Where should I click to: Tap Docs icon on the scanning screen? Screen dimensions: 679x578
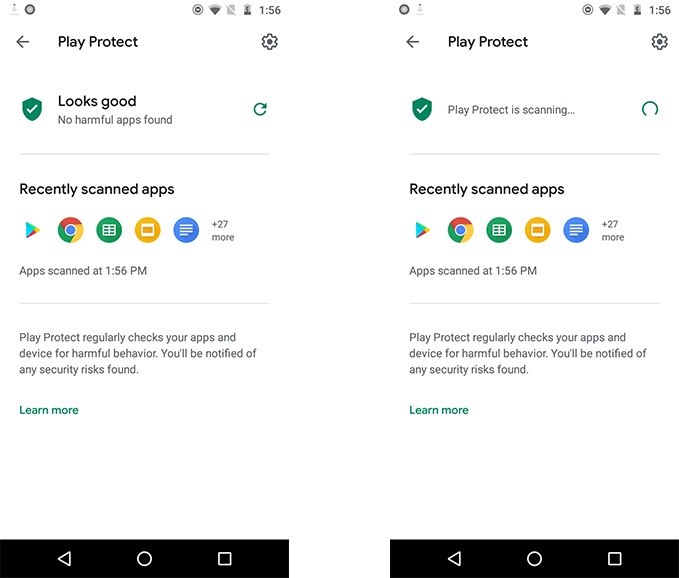click(576, 230)
